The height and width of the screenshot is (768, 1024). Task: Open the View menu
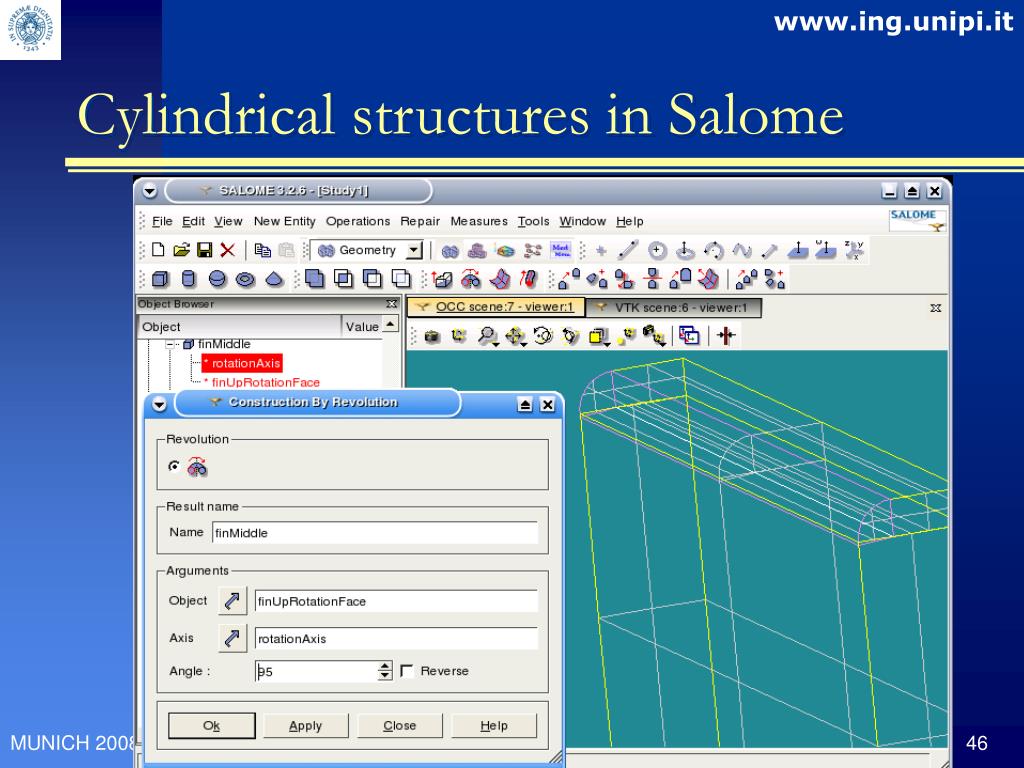click(x=228, y=221)
